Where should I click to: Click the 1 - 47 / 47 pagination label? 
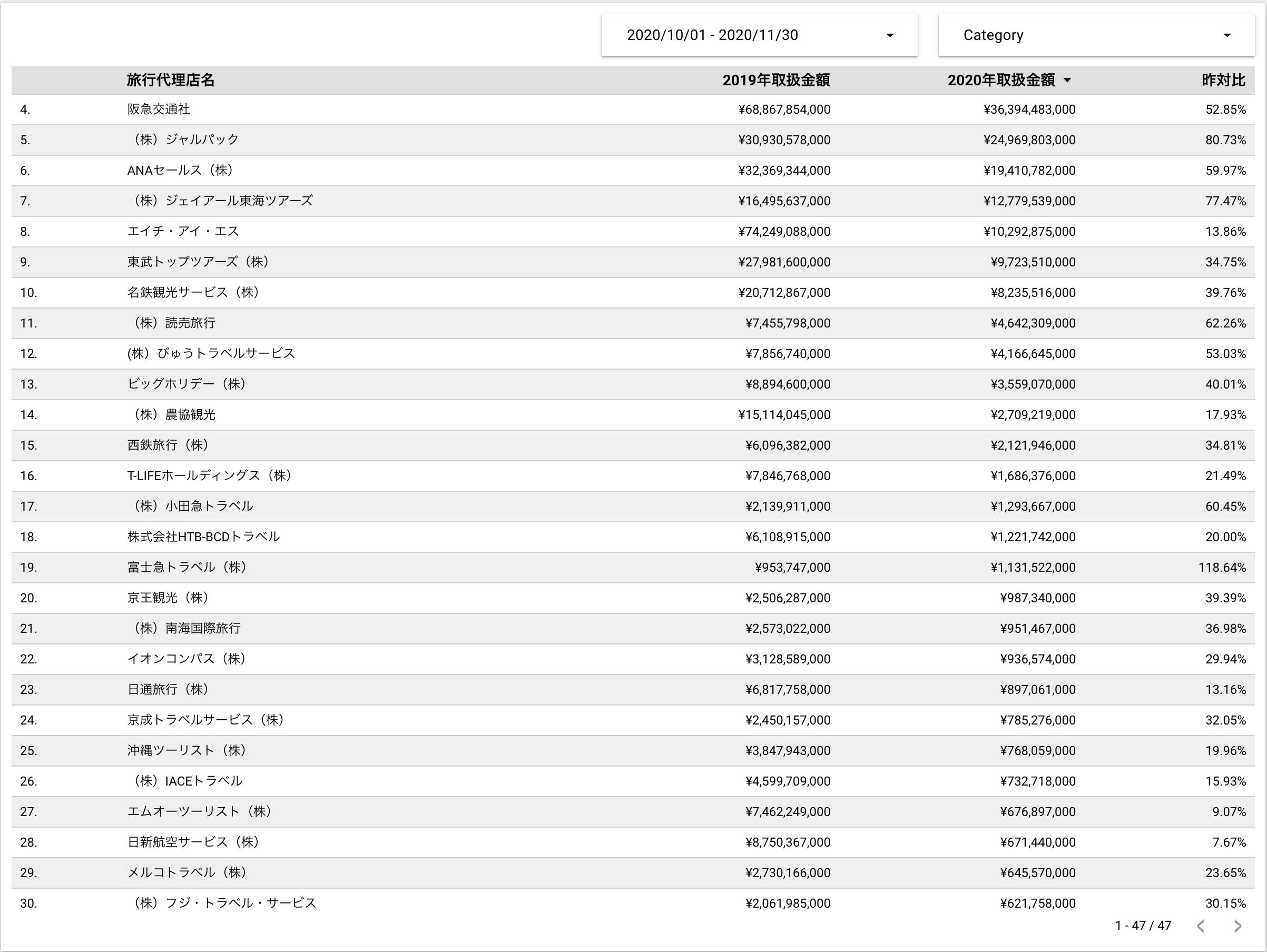1143,926
